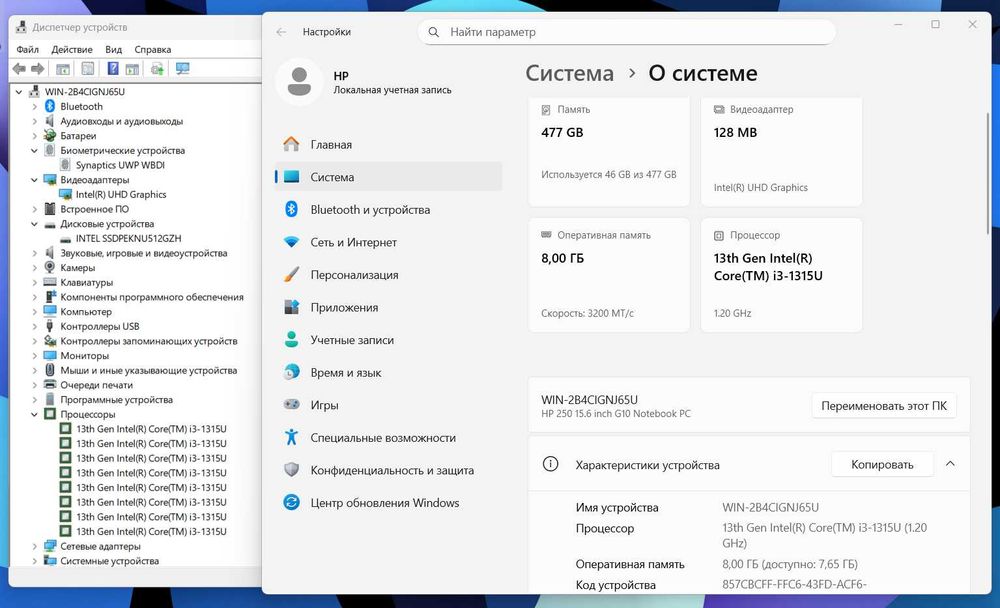The image size is (1000, 608).
Task: Click the blue Help icon in Device Manager toolbar
Action: tap(113, 69)
